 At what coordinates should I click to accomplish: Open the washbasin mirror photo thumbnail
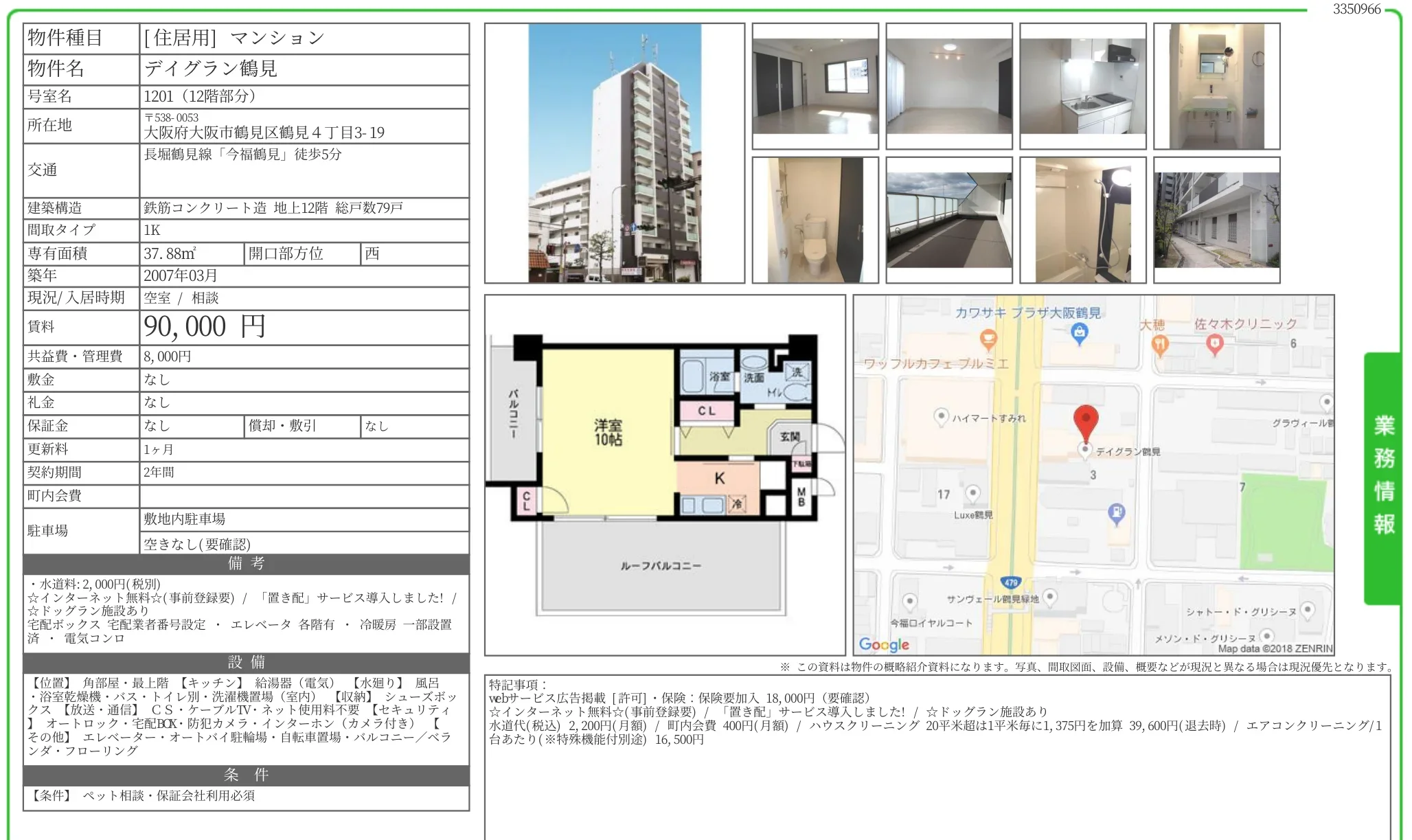pyautogui.click(x=1216, y=86)
